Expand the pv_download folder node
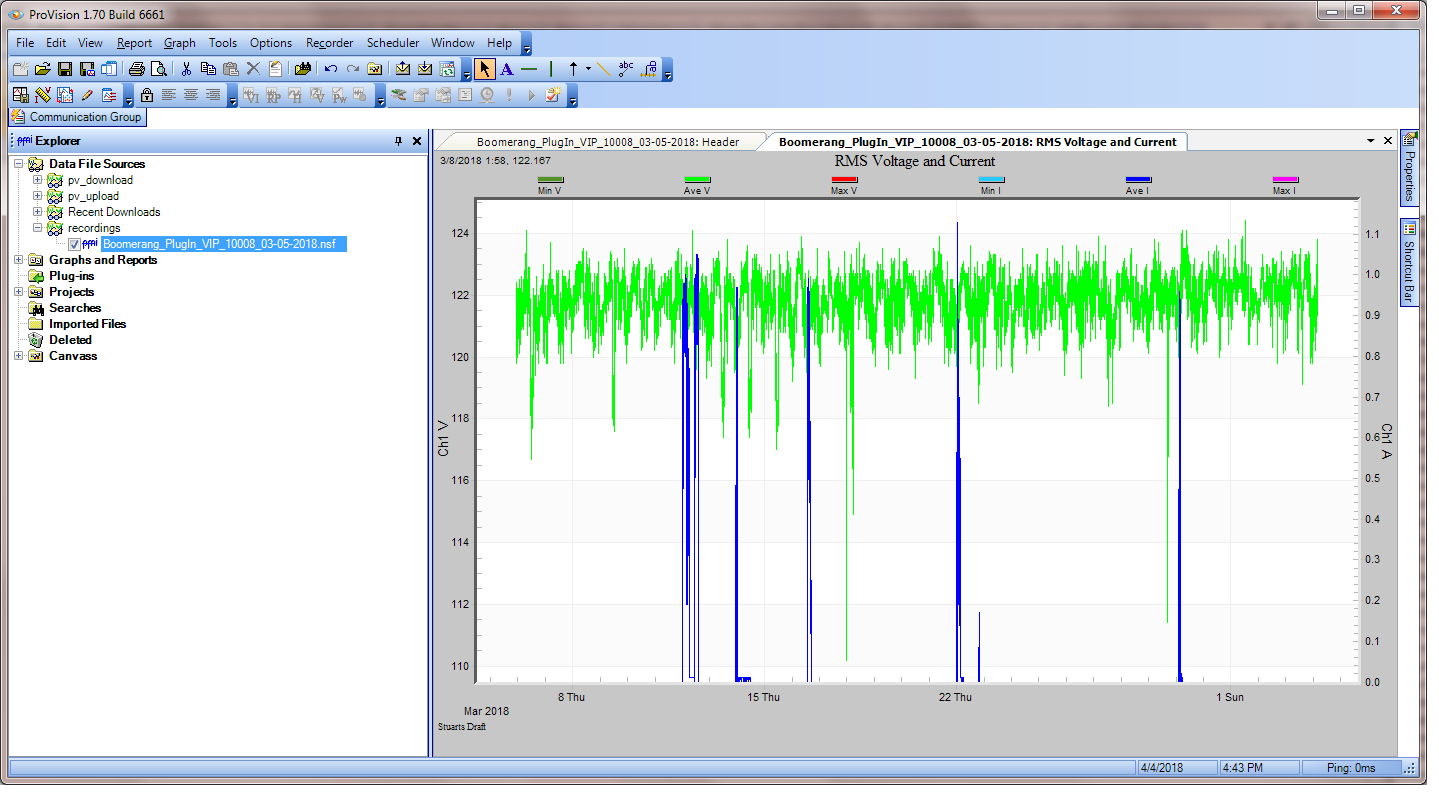Image resolution: width=1439 pixels, height=805 pixels. 38,180
